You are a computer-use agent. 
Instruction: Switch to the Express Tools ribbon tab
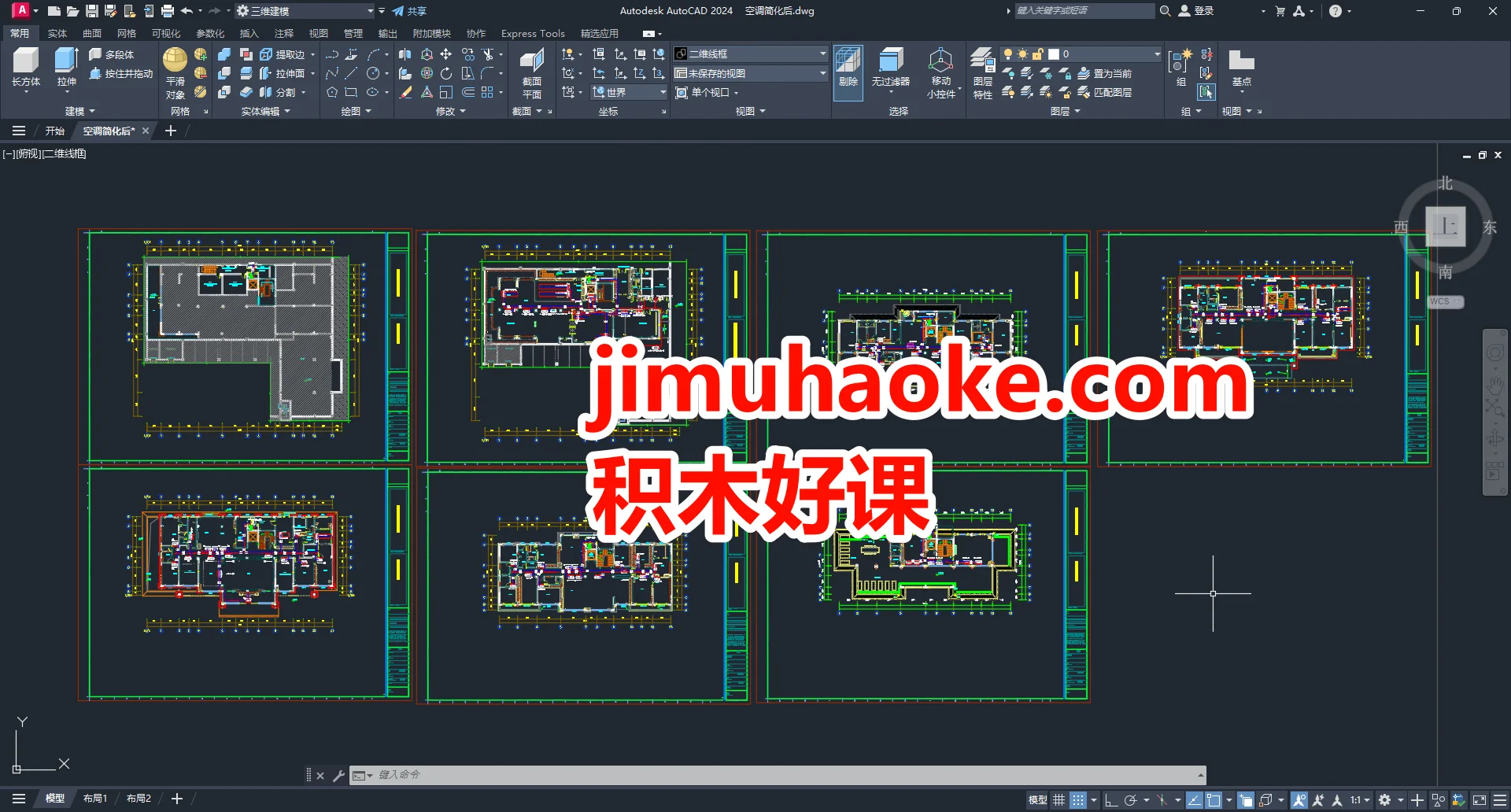click(x=533, y=33)
